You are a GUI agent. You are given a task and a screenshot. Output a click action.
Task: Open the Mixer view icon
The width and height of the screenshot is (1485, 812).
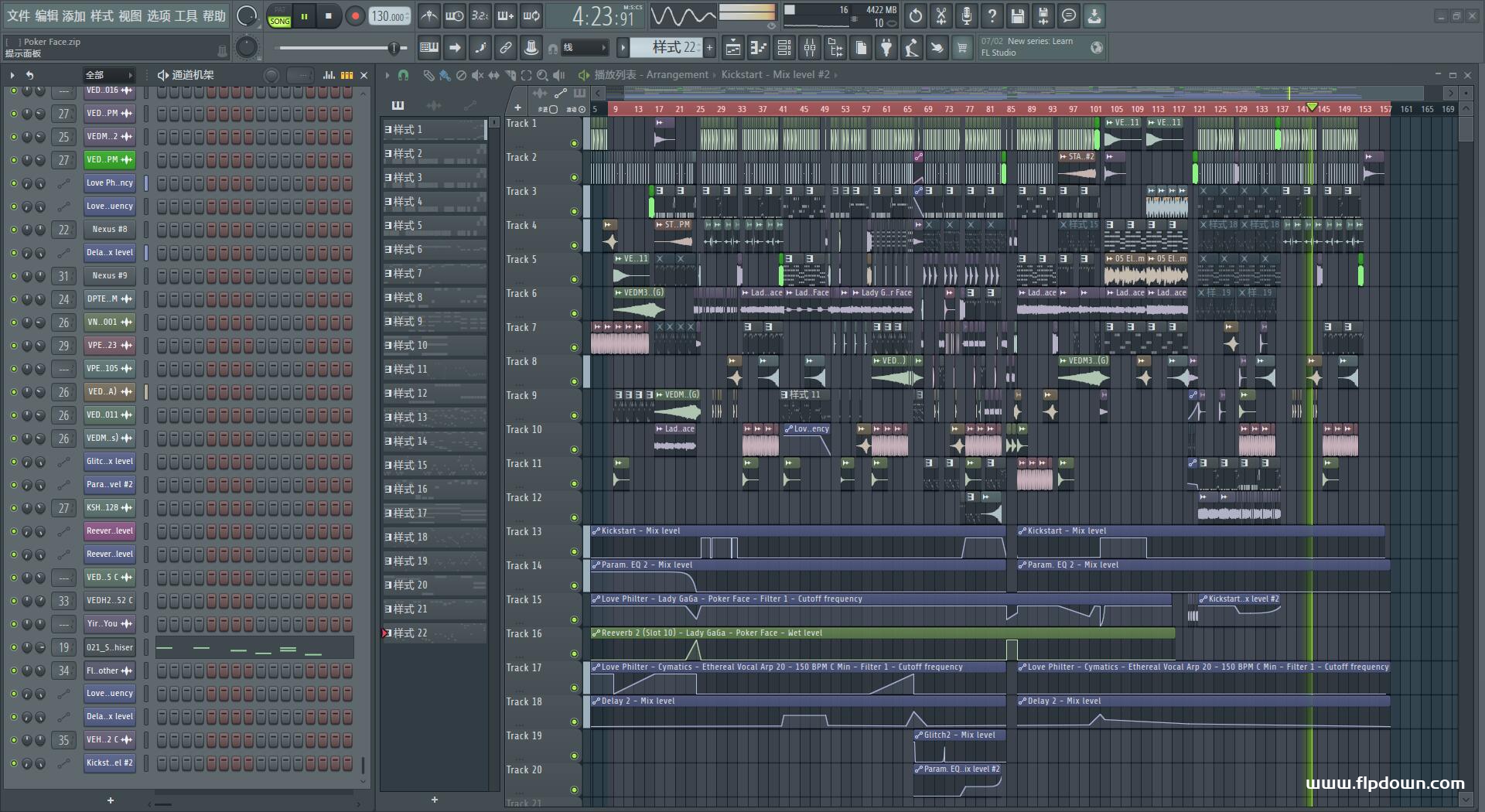tap(810, 48)
